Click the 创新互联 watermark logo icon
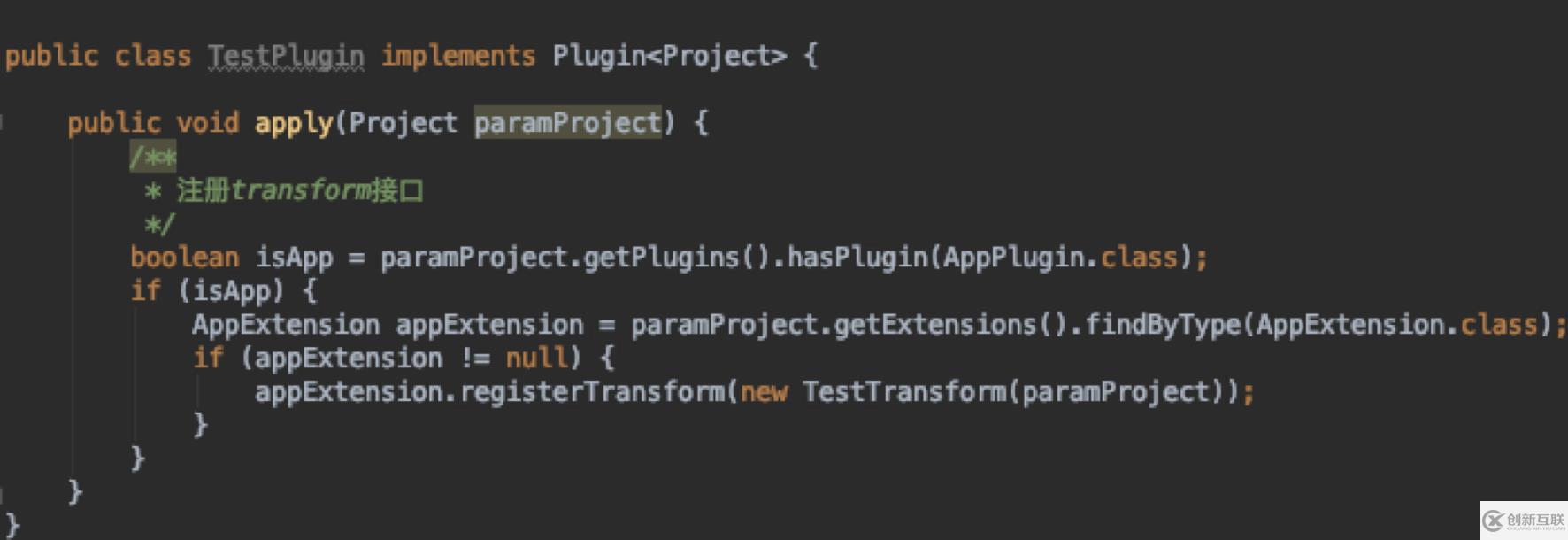Viewport: 1568px width, 540px height. coord(1494,521)
